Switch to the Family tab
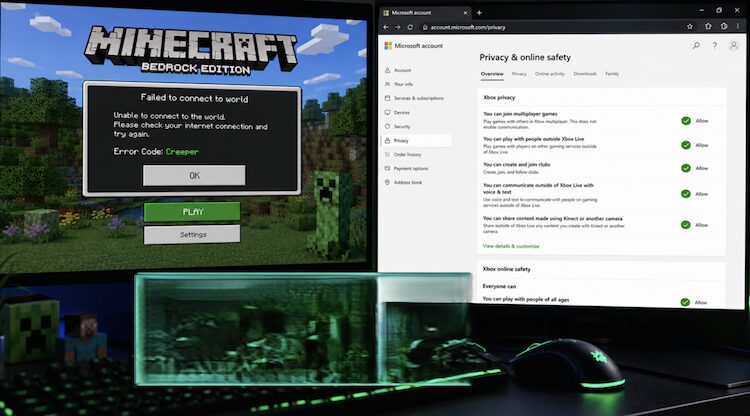This screenshot has width=750, height=416. [x=612, y=74]
